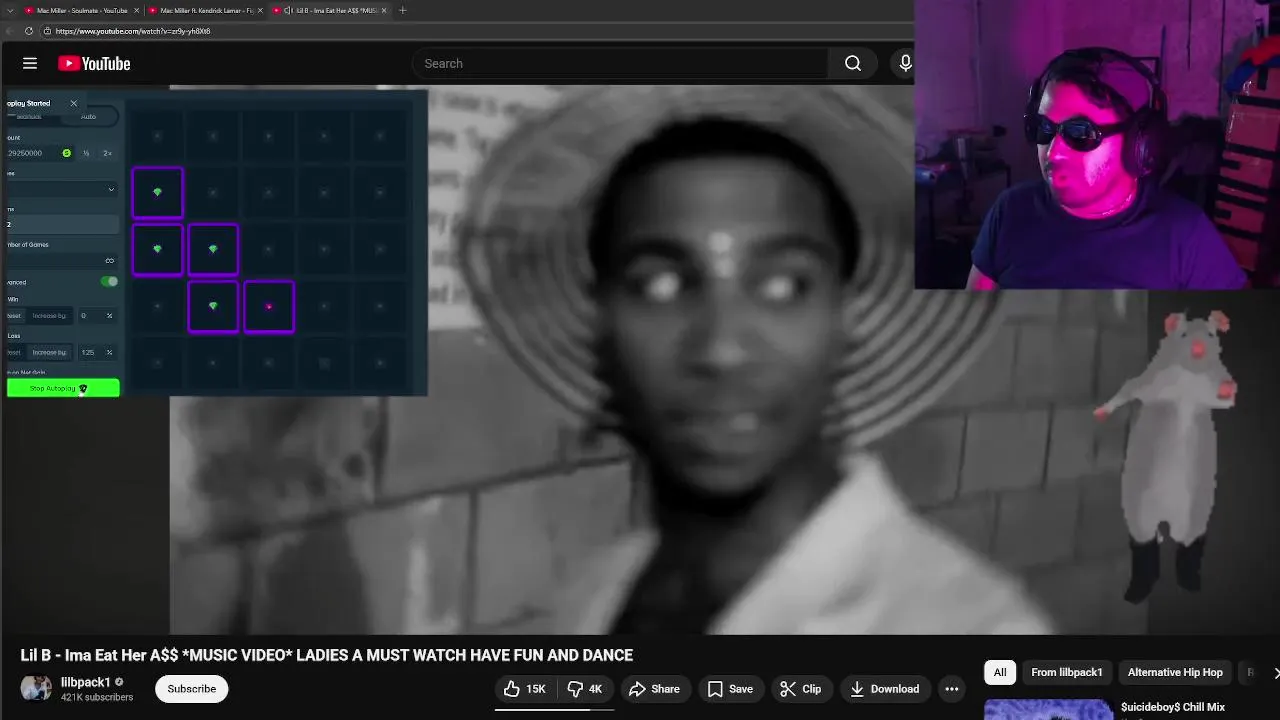
Task: Click the browser address bar URL
Action: point(133,31)
